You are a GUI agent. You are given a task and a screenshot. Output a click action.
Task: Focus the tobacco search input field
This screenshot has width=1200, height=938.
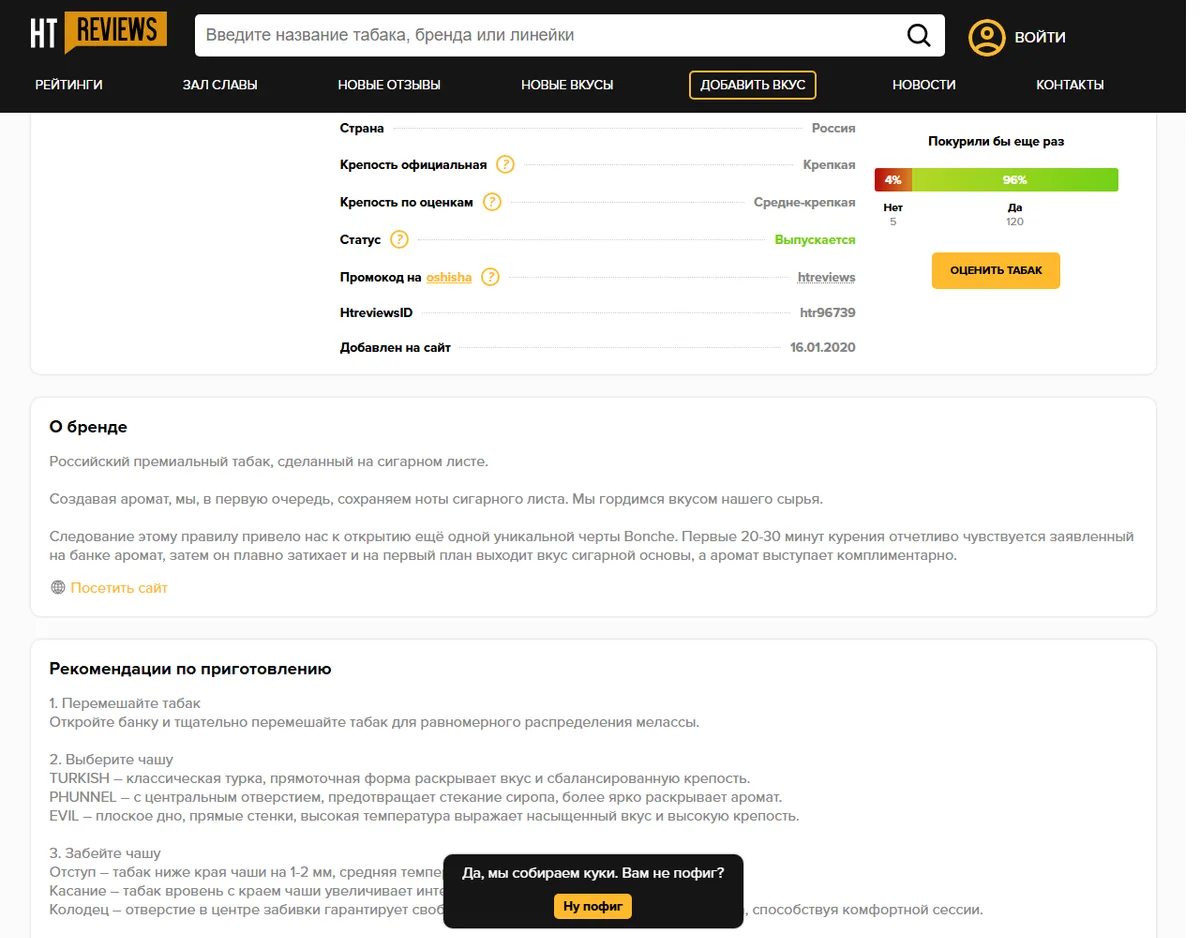click(x=550, y=35)
